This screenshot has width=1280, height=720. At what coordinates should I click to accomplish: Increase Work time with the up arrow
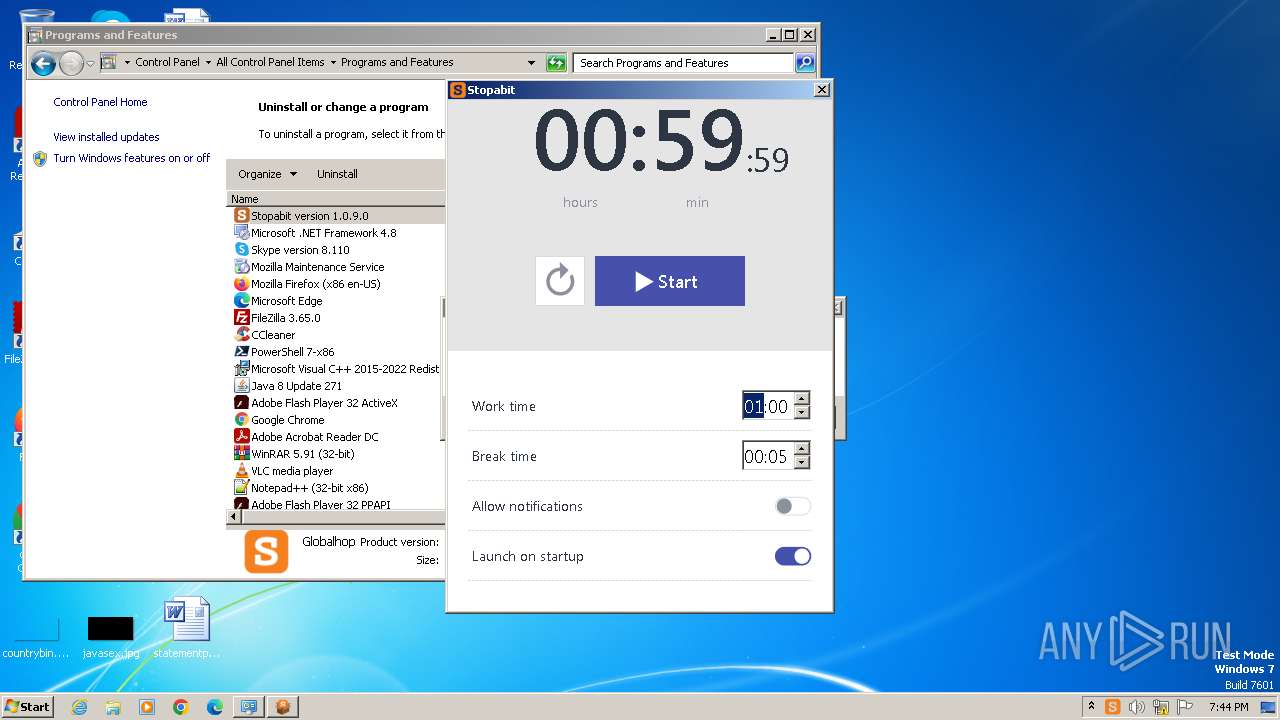tap(801, 399)
